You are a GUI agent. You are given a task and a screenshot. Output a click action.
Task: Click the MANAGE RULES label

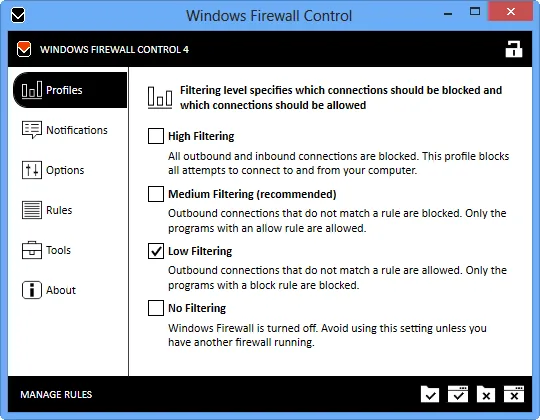[56, 394]
